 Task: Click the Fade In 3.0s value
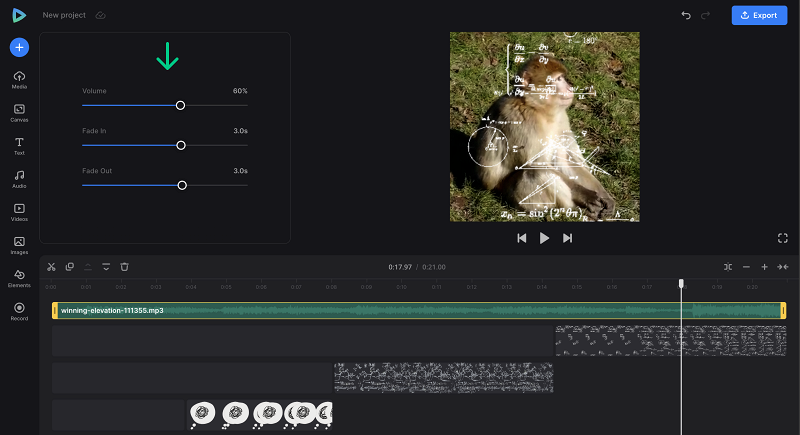coord(240,131)
